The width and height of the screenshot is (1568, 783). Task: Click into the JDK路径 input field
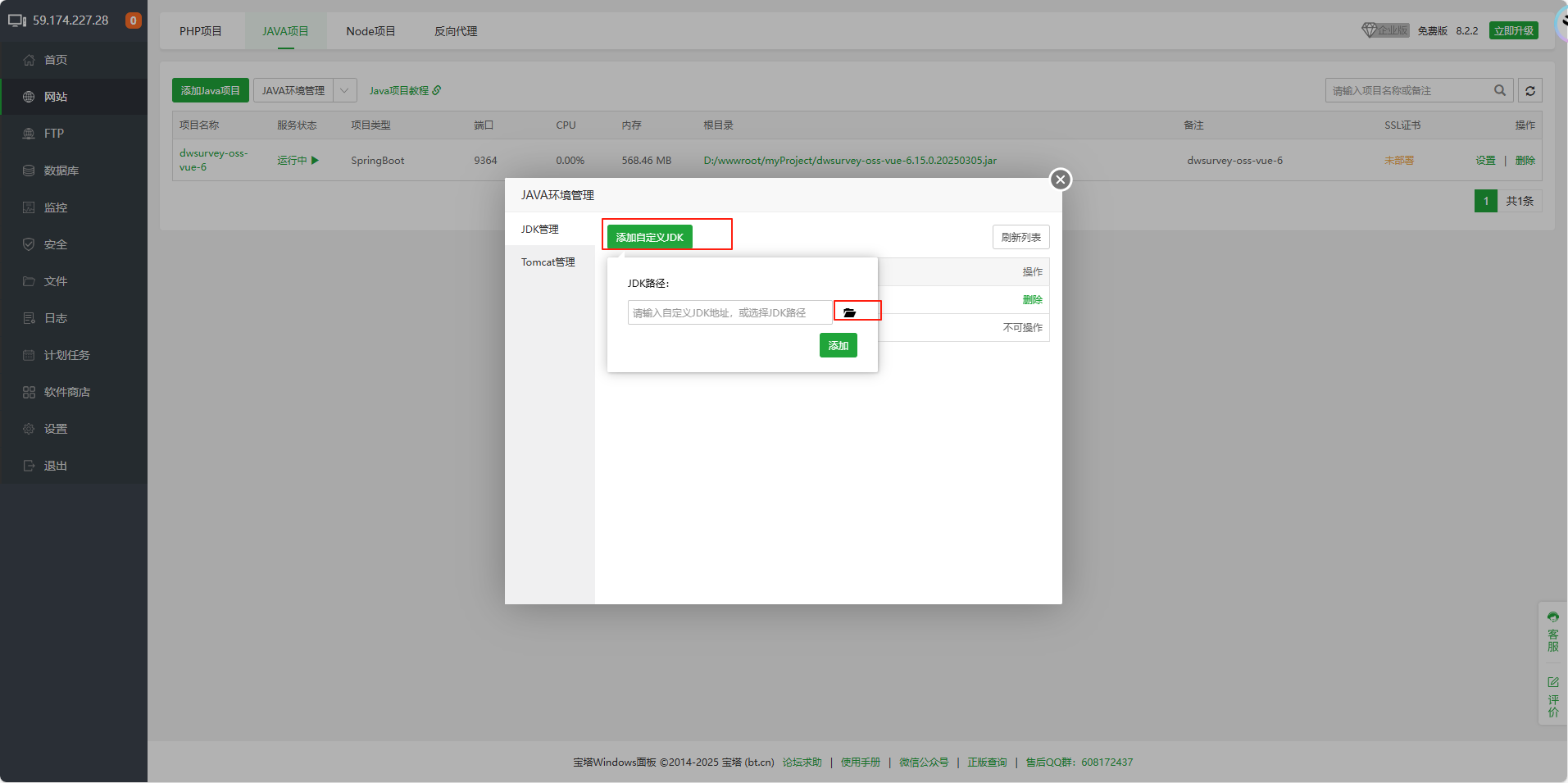[729, 312]
